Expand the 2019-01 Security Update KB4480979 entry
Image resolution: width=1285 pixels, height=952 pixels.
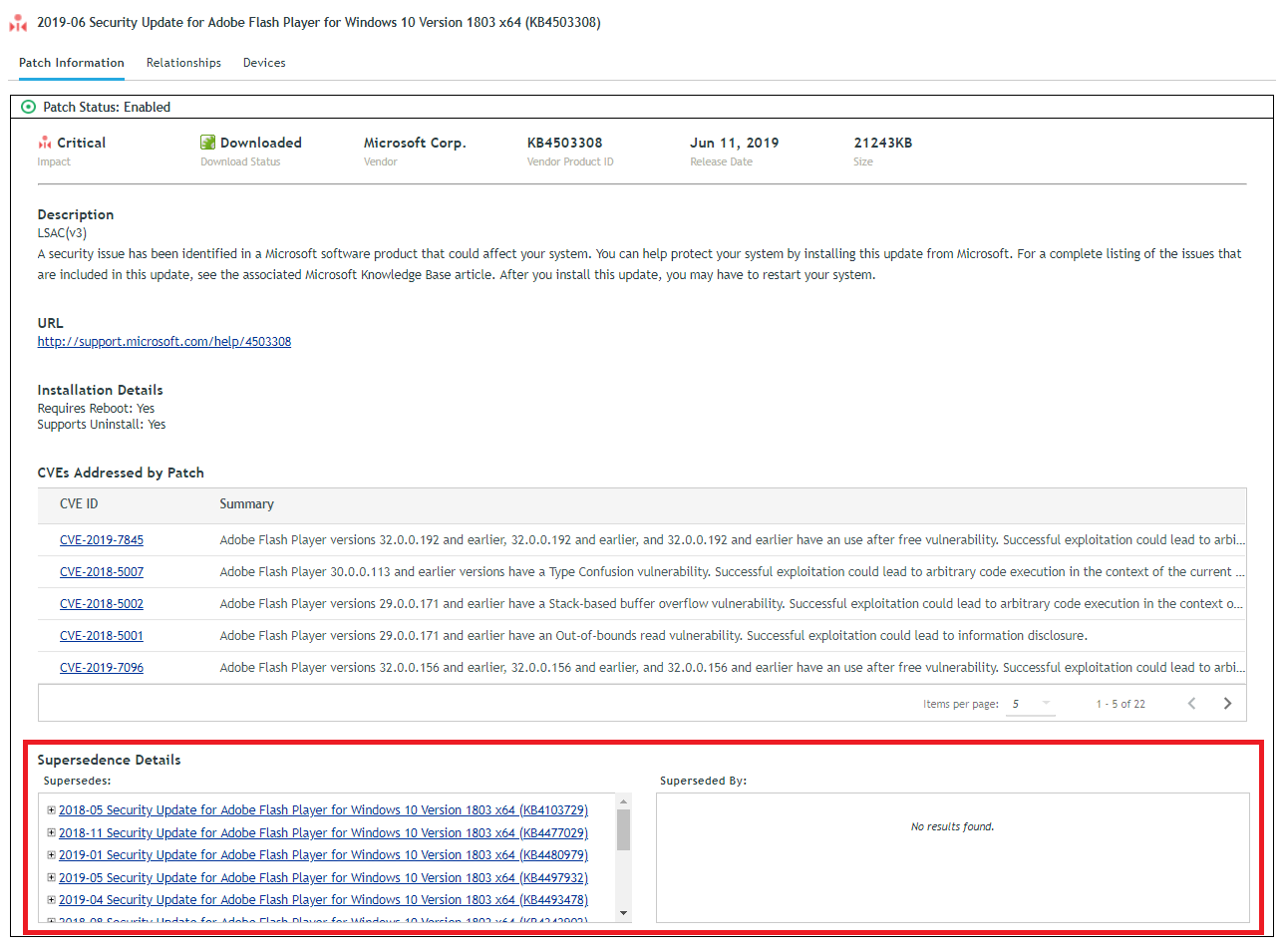pyautogui.click(x=51, y=854)
